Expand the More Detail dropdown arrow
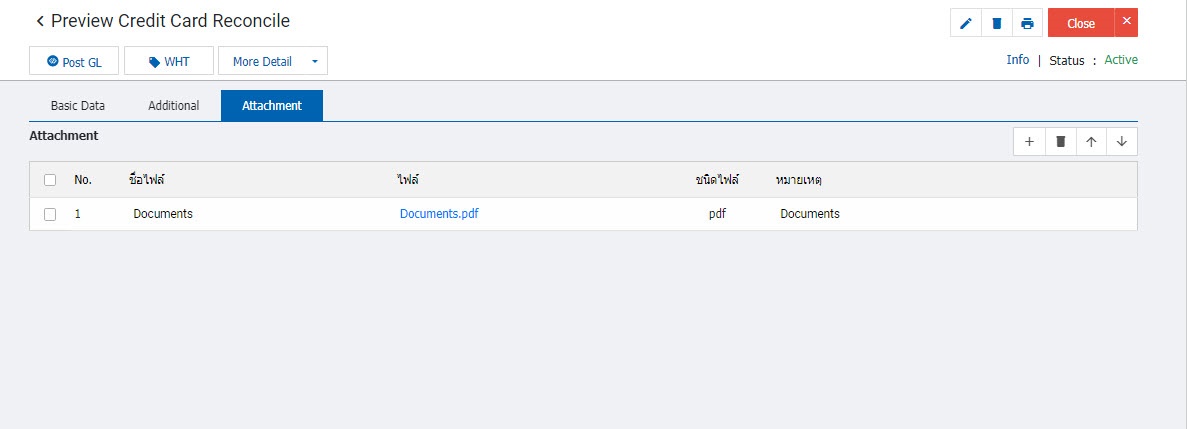The height and width of the screenshot is (429, 1187). click(x=314, y=62)
